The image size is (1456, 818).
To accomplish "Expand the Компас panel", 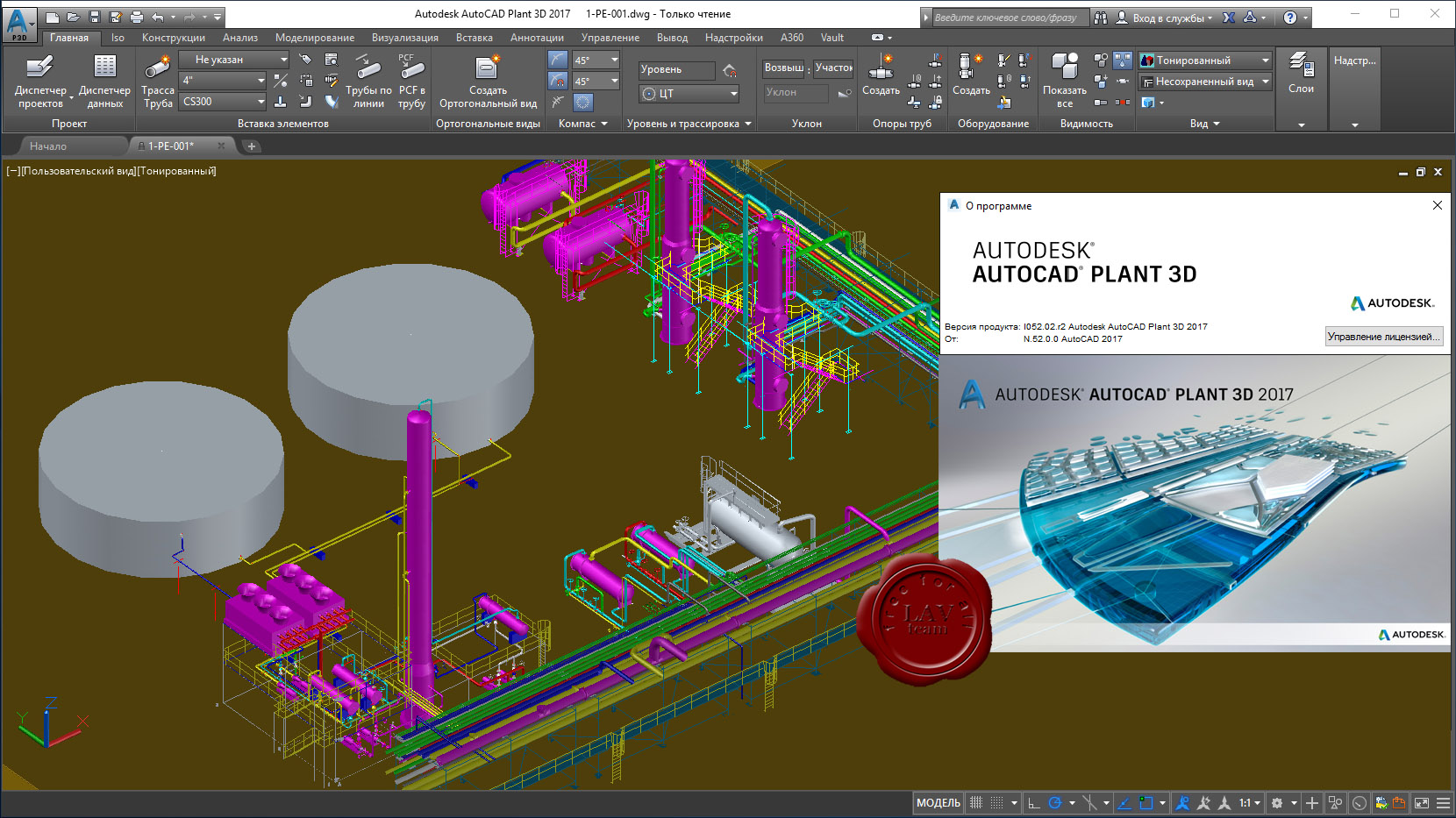I will click(582, 124).
